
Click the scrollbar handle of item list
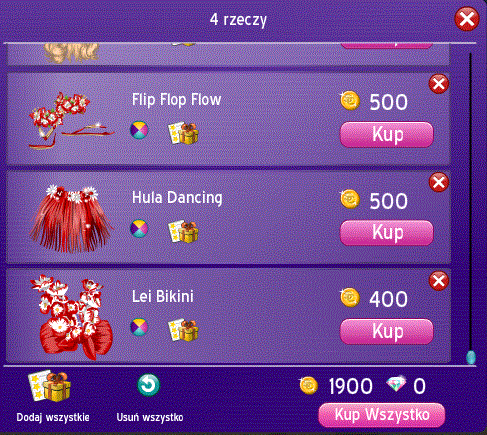471,357
